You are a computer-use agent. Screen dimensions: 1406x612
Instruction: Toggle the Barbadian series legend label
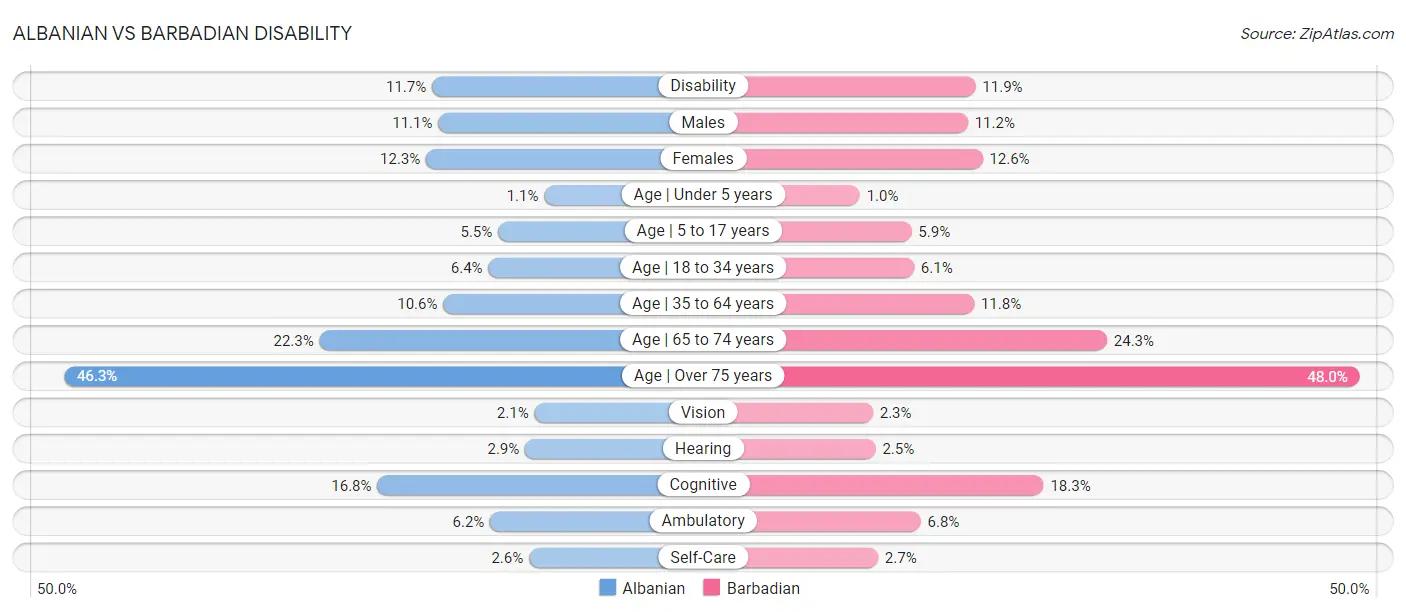click(763, 588)
